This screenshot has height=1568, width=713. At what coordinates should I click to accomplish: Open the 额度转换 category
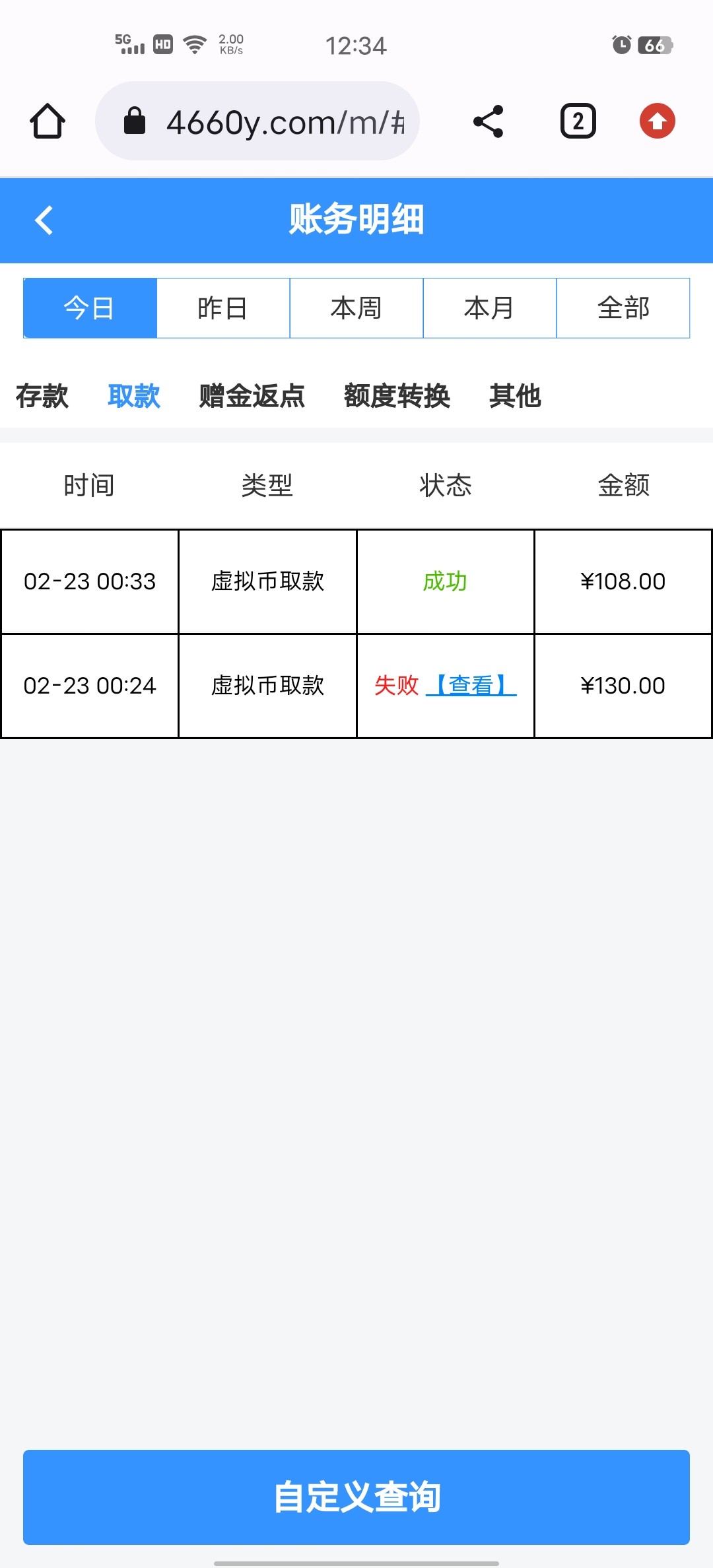point(397,396)
